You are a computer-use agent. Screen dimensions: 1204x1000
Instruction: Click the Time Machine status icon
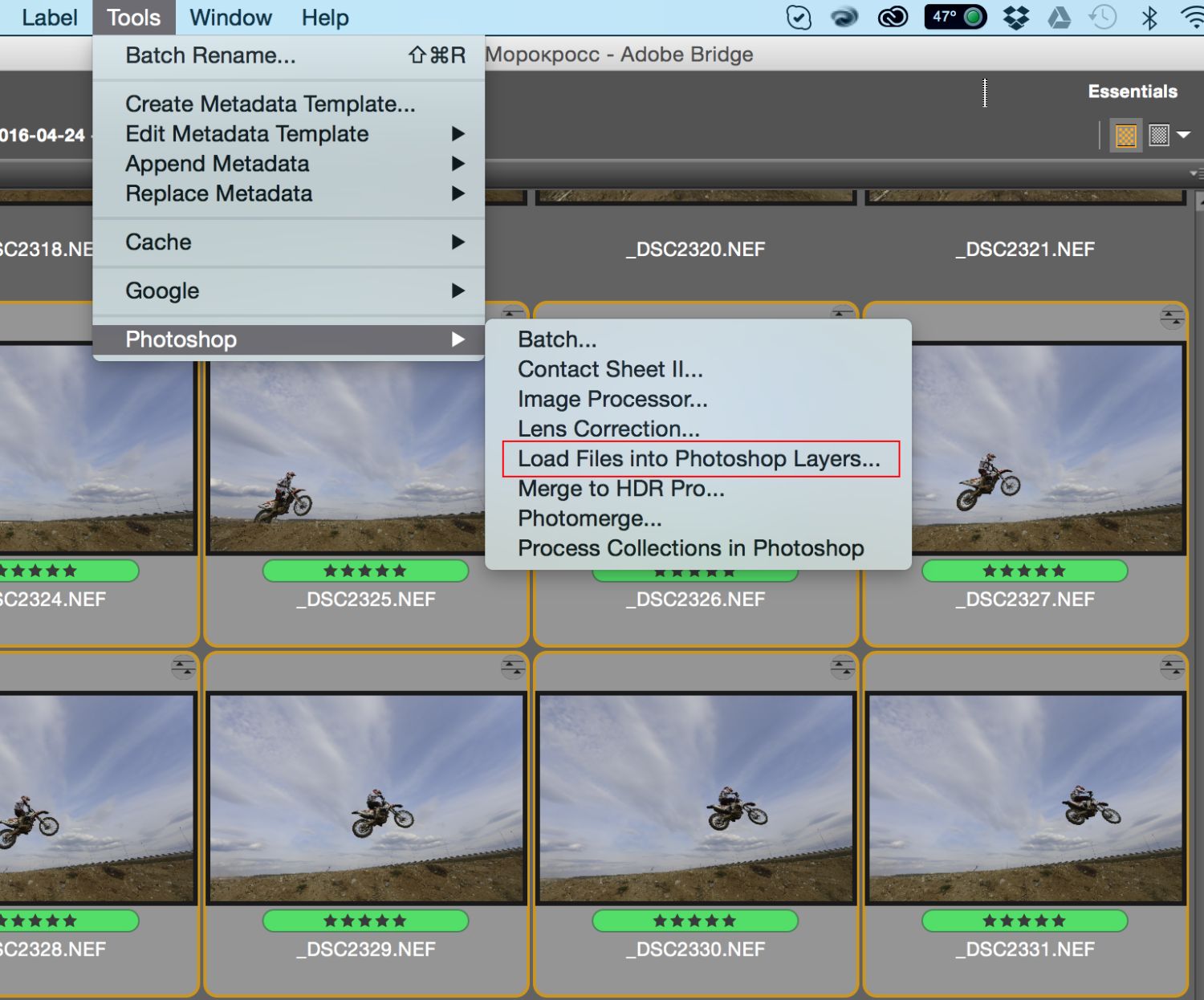1104,17
